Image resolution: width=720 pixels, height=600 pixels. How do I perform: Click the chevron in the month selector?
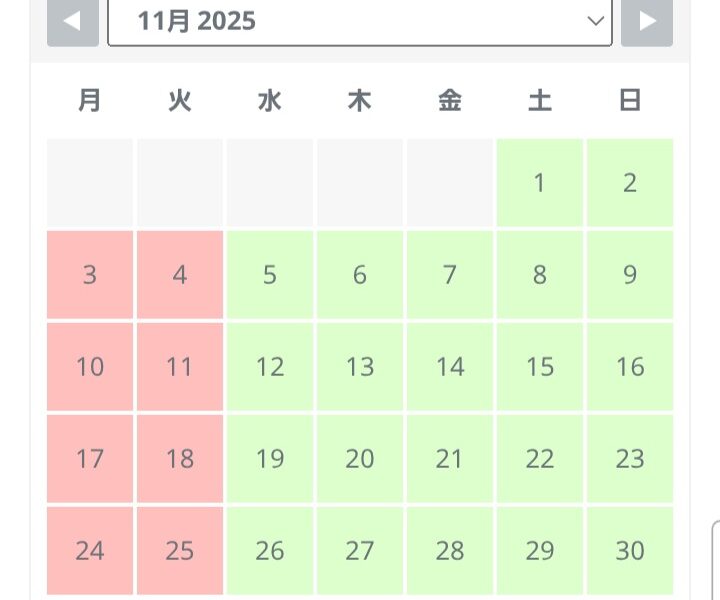(595, 21)
